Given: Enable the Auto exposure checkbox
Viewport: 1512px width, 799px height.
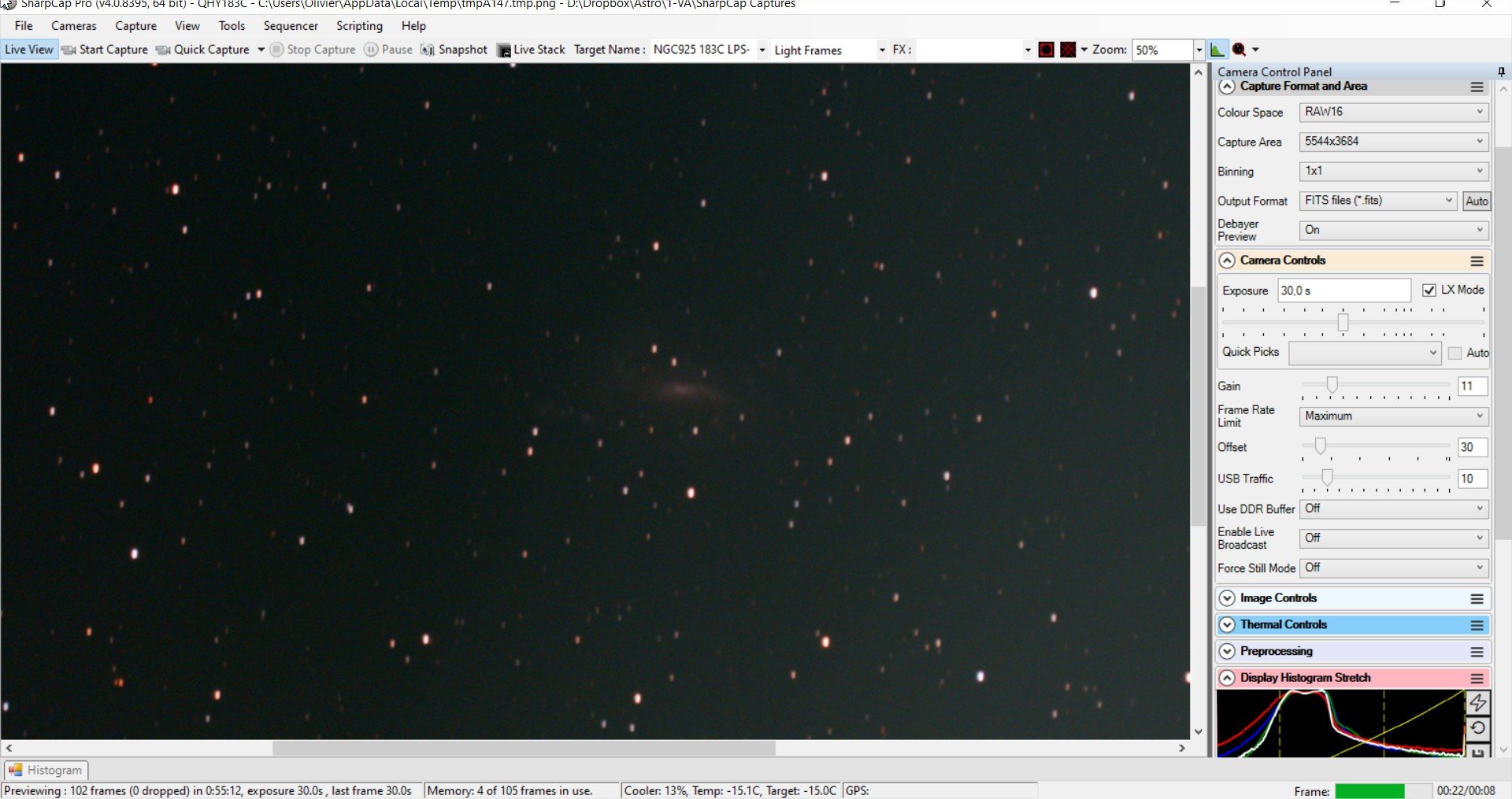Looking at the screenshot, I should tap(1455, 353).
